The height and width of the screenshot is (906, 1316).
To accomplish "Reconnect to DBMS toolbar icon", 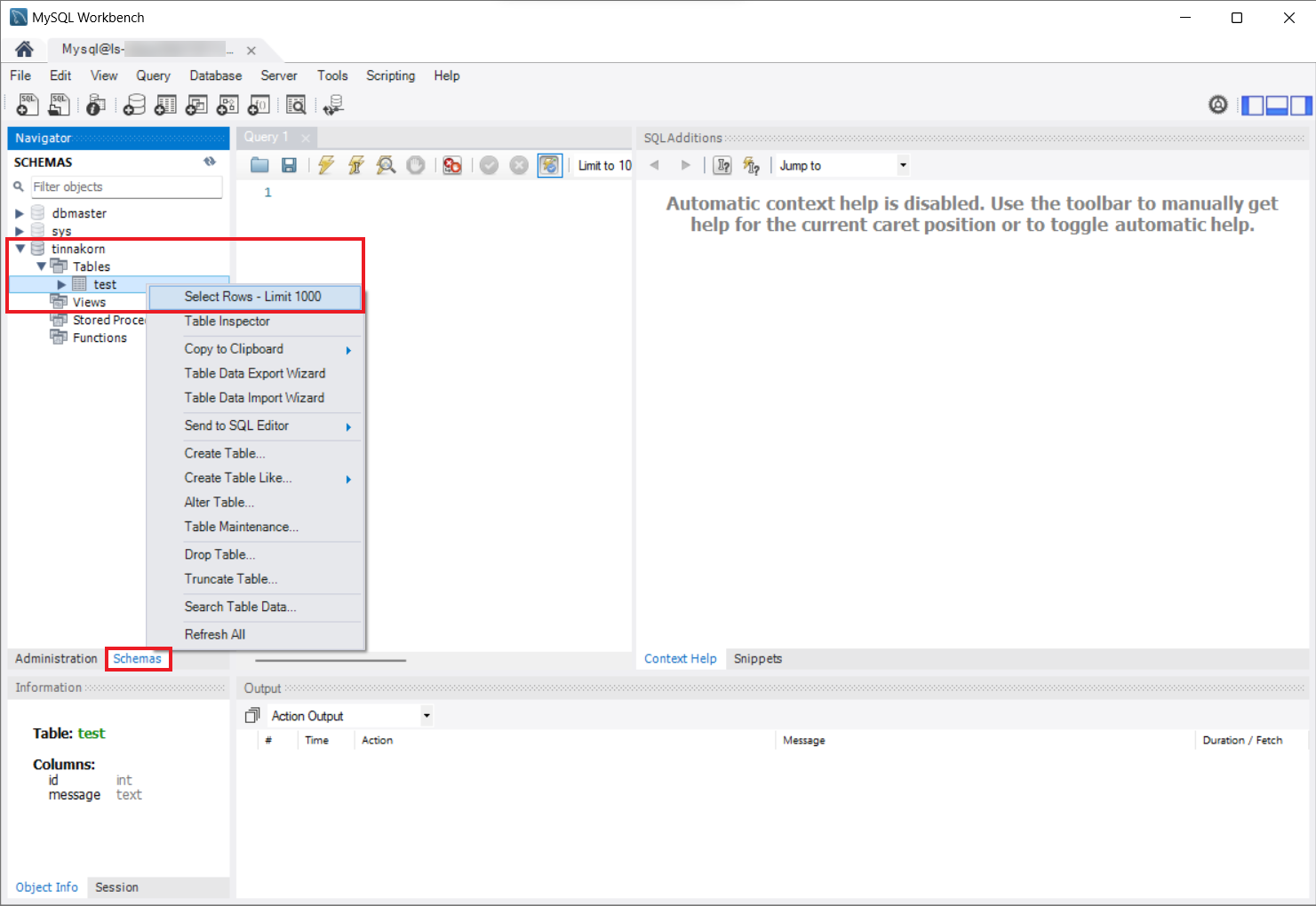I will 333,105.
